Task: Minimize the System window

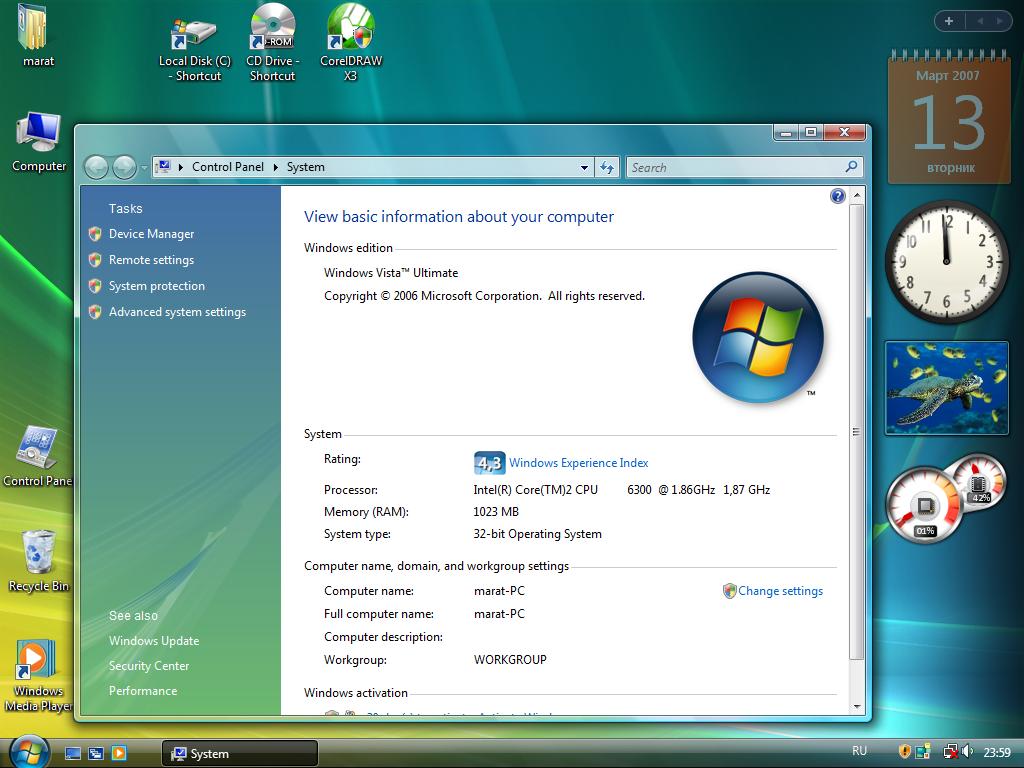Action: (x=786, y=133)
